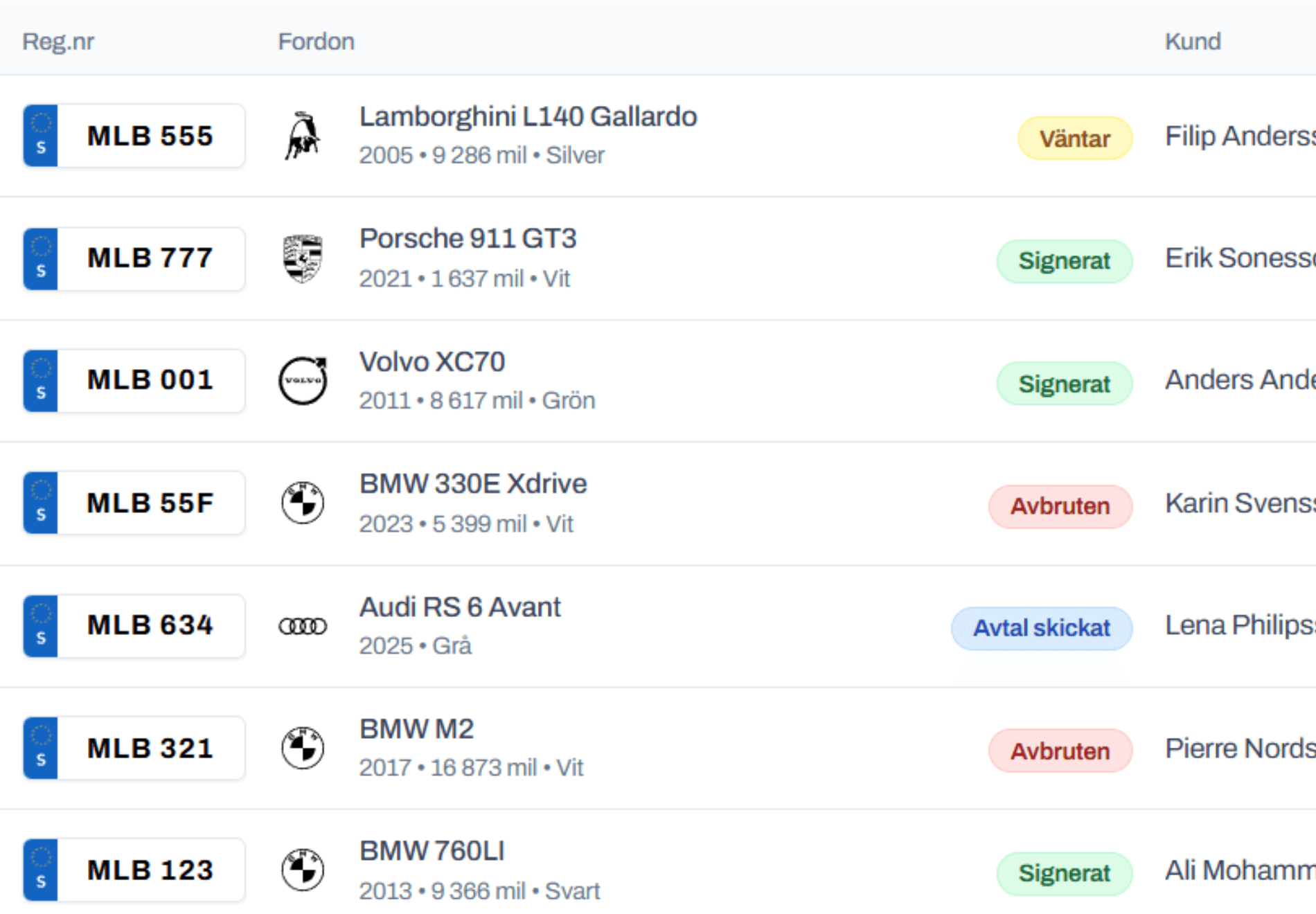The width and height of the screenshot is (1316, 914).
Task: Click the Signerat badge for Volvo XC70
Action: (1065, 384)
